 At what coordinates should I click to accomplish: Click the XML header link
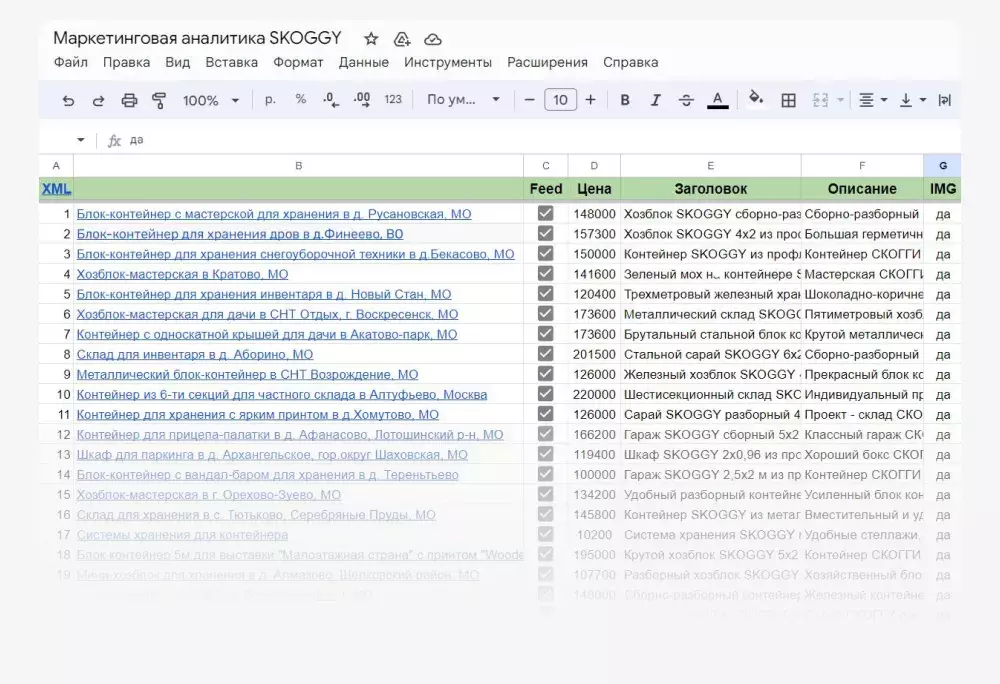click(x=56, y=189)
